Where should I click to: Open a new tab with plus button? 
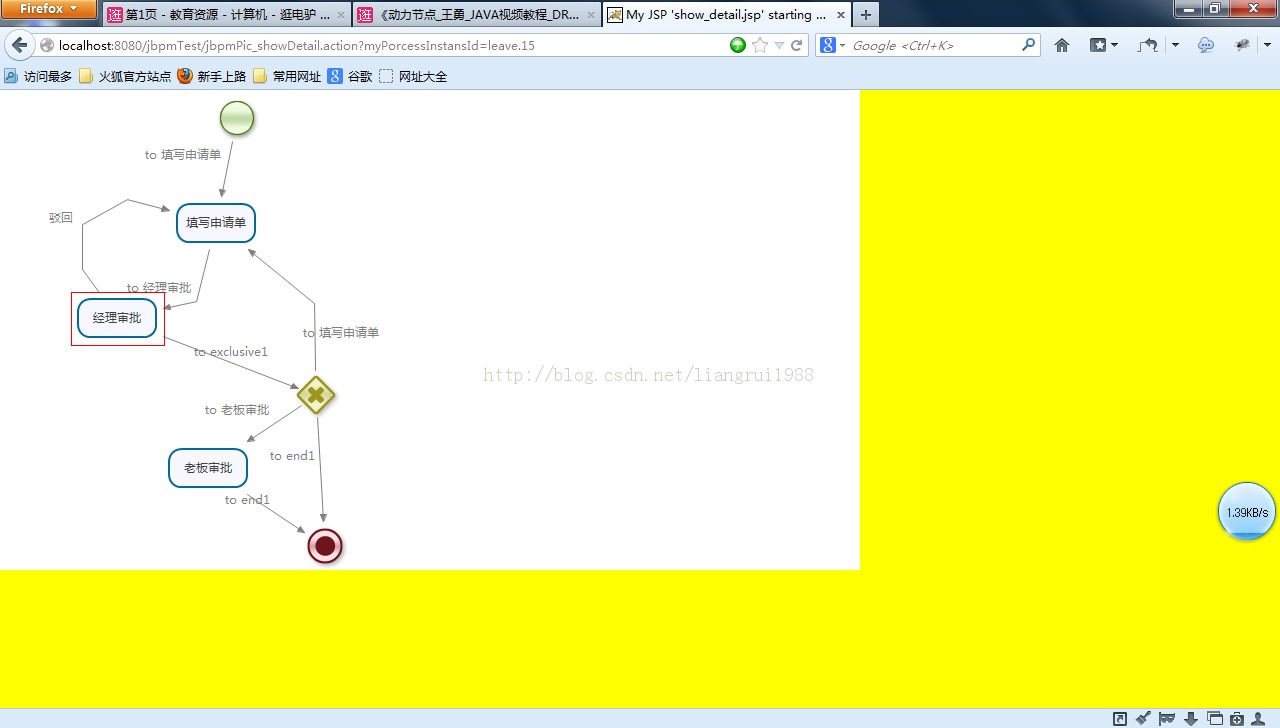866,15
